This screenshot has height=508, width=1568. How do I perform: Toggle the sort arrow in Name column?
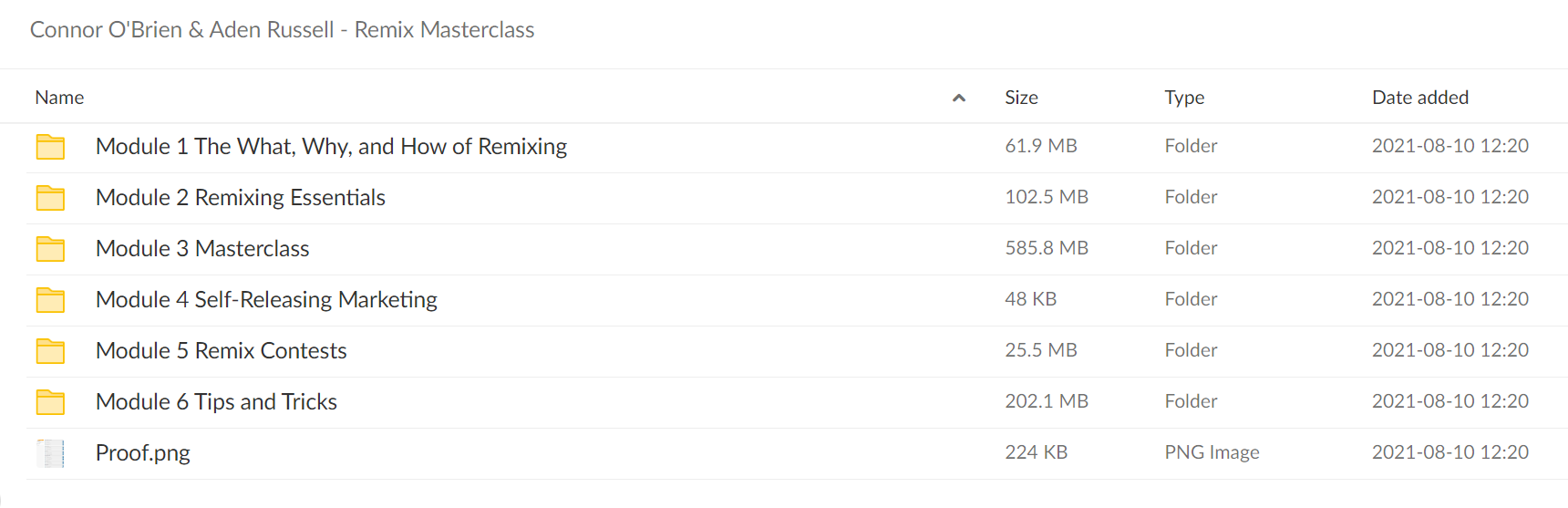point(959,98)
